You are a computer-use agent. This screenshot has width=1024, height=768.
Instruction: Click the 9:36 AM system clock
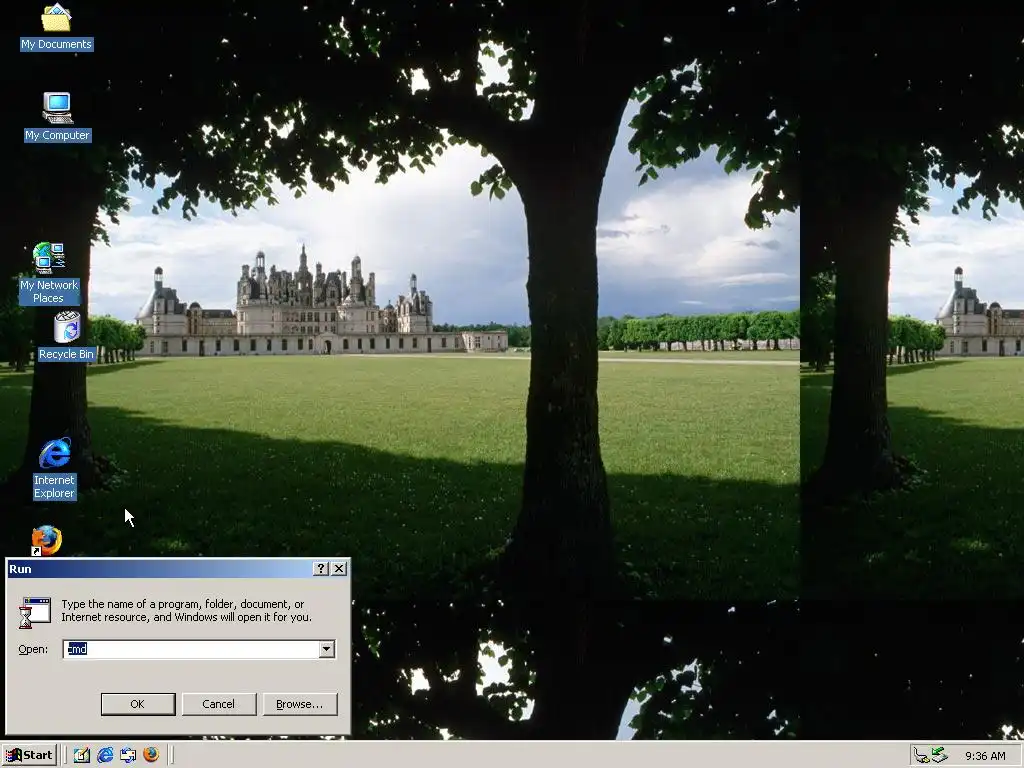(985, 756)
